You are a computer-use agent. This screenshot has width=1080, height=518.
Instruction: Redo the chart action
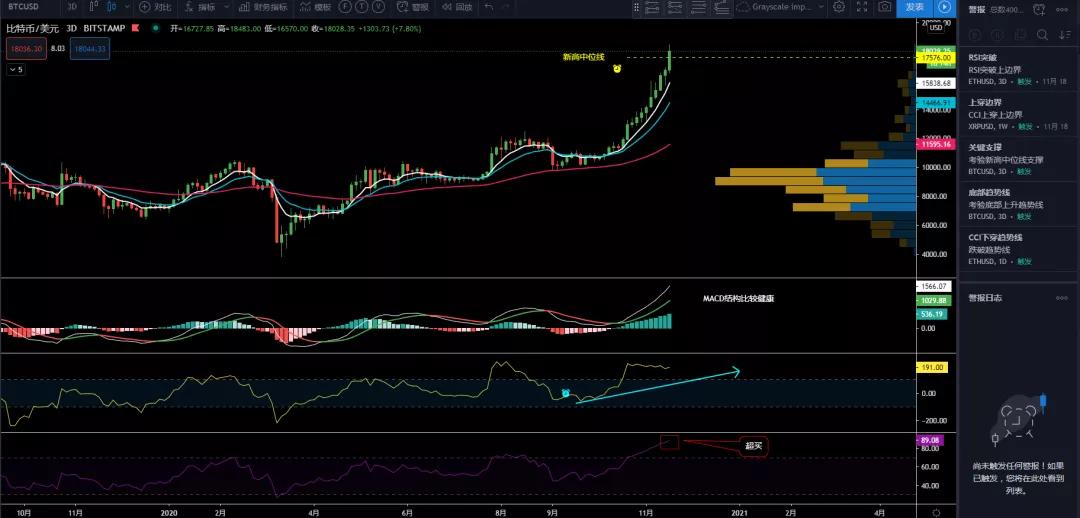[x=506, y=7]
